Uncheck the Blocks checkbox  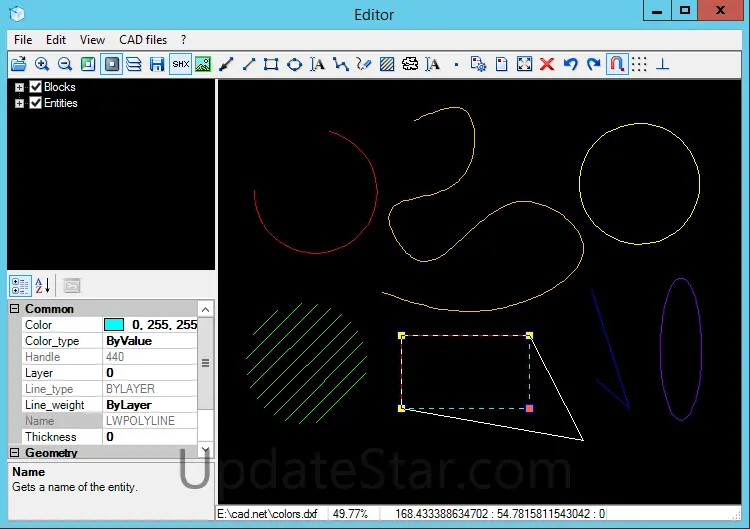[35, 87]
